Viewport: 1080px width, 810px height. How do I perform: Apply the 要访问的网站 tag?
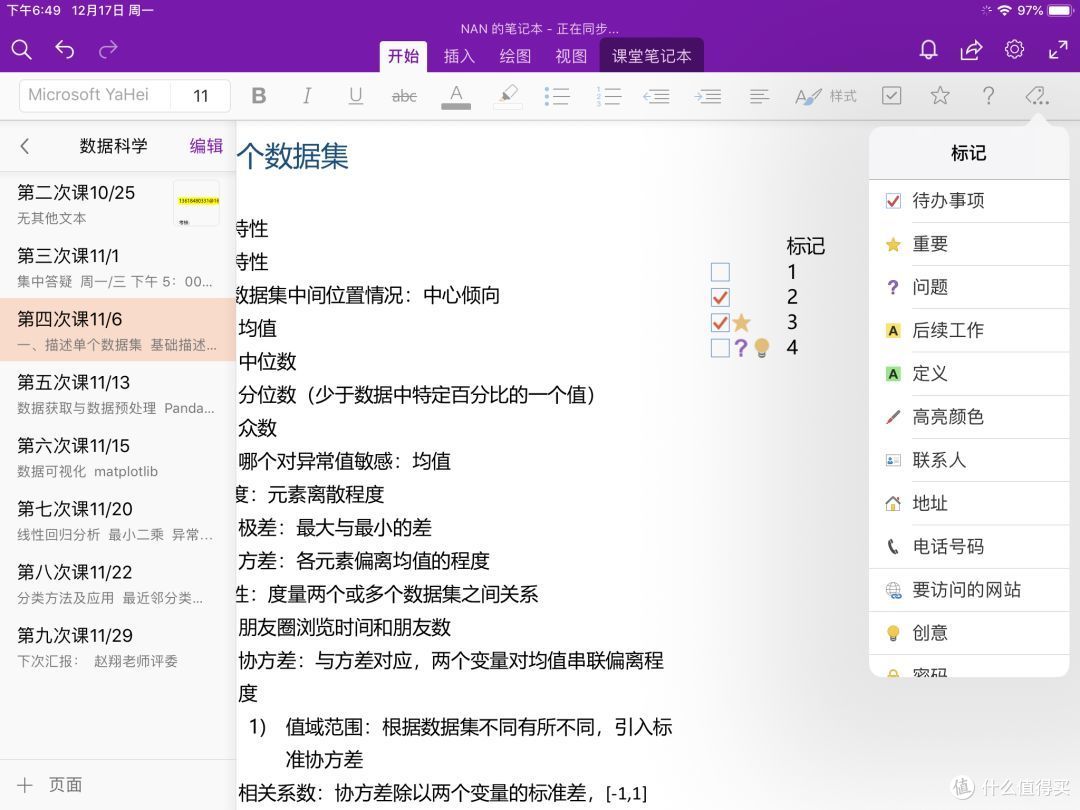(968, 590)
